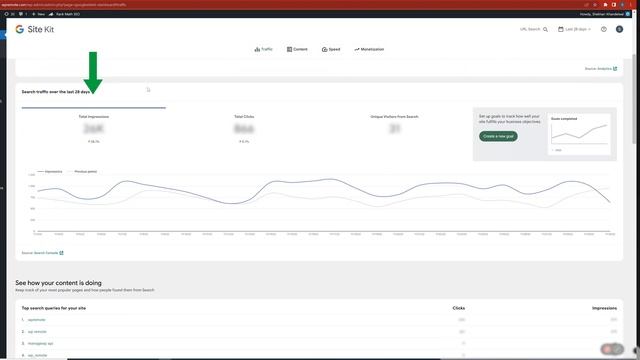
Task: Open second top search query link
Action: 37,332
